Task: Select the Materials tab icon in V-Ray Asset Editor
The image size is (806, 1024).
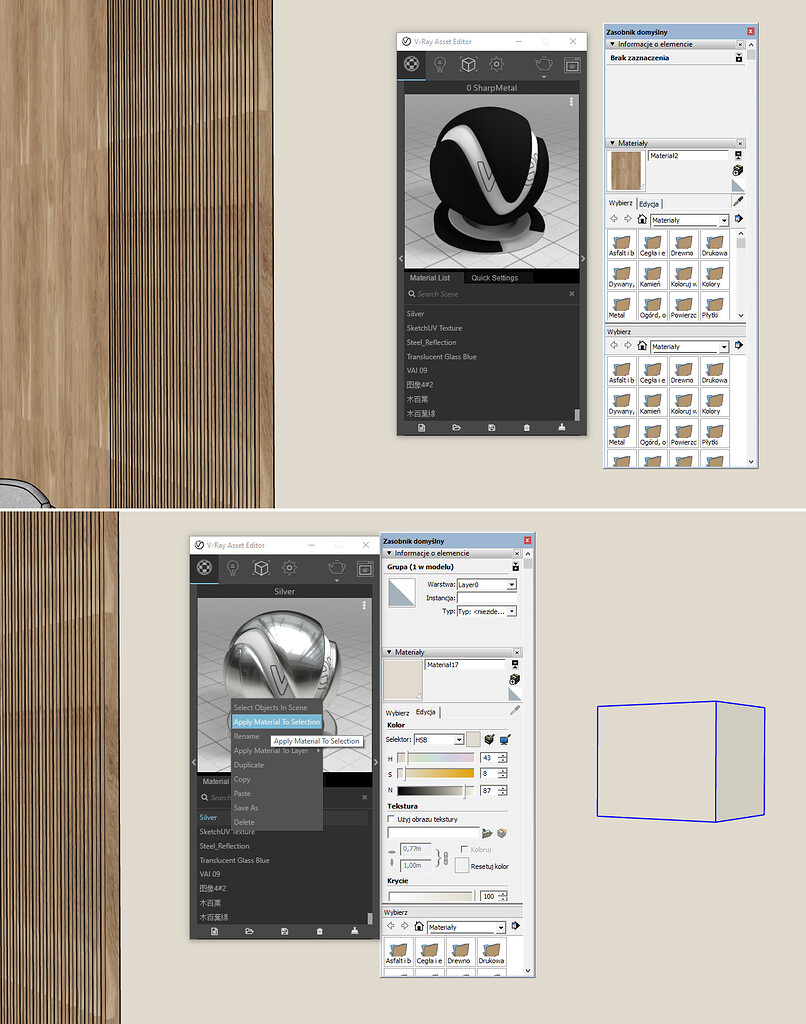Action: point(413,65)
